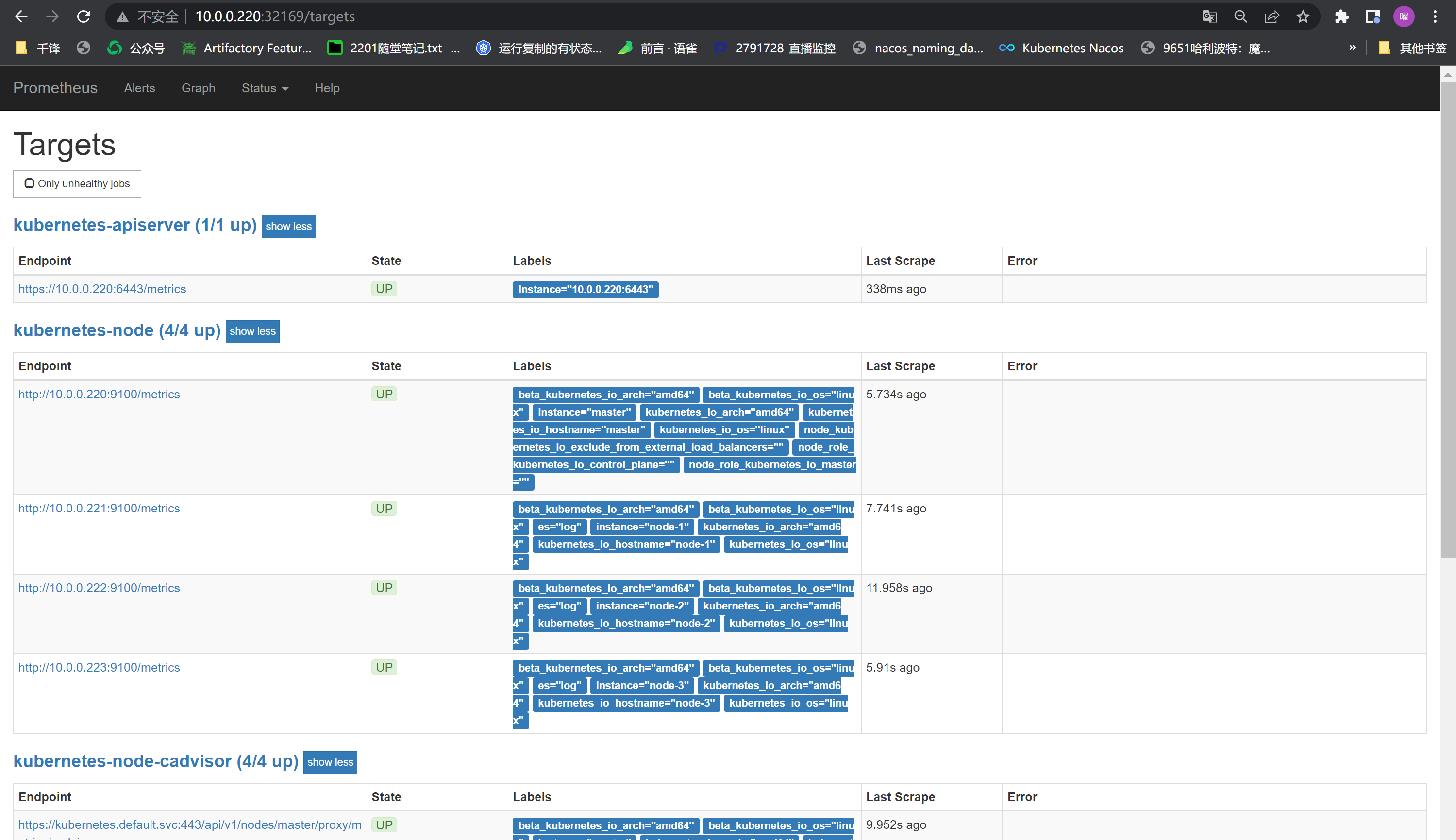Open the extensions puzzle icon
1456x840 pixels.
coord(1341,16)
